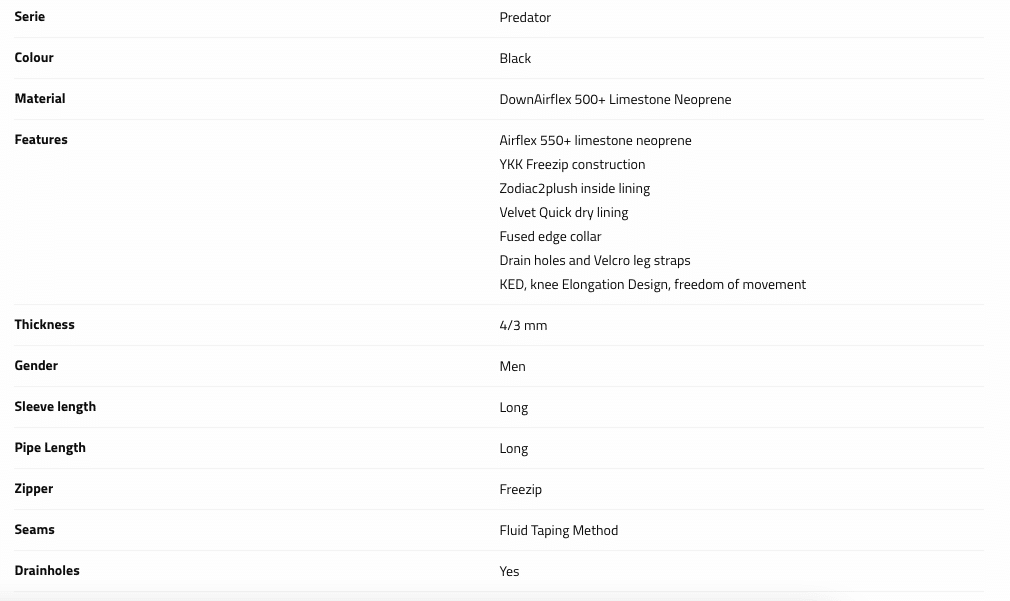
Task: Click the Fluid Taping Method seams value
Action: pyautogui.click(x=558, y=530)
